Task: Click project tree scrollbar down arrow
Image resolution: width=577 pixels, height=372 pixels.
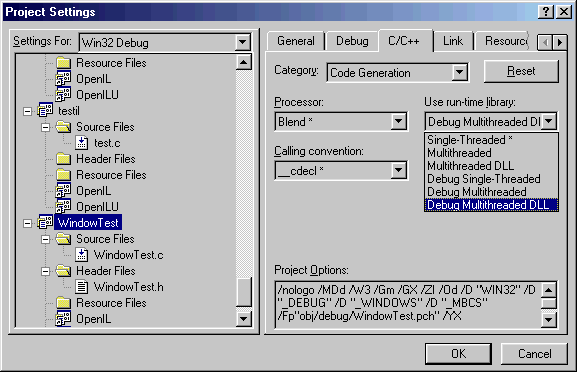Action: 244,319
